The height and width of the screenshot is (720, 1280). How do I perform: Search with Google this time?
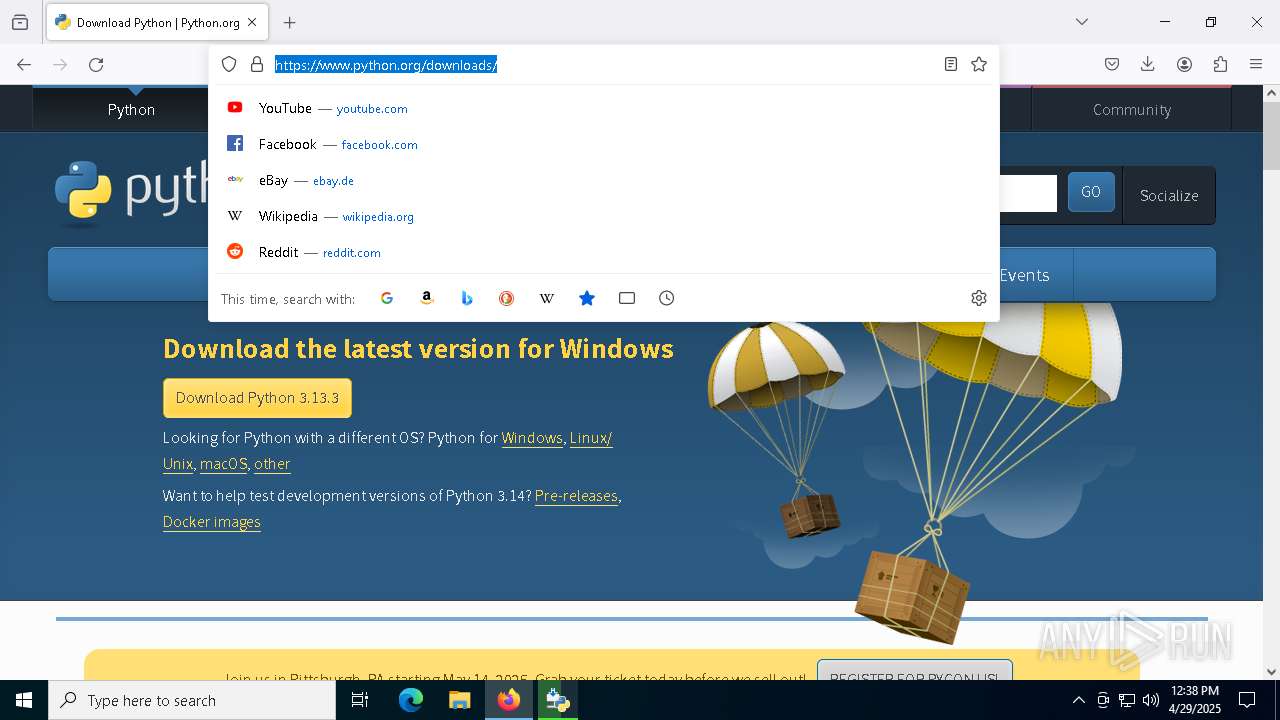pyautogui.click(x=387, y=298)
